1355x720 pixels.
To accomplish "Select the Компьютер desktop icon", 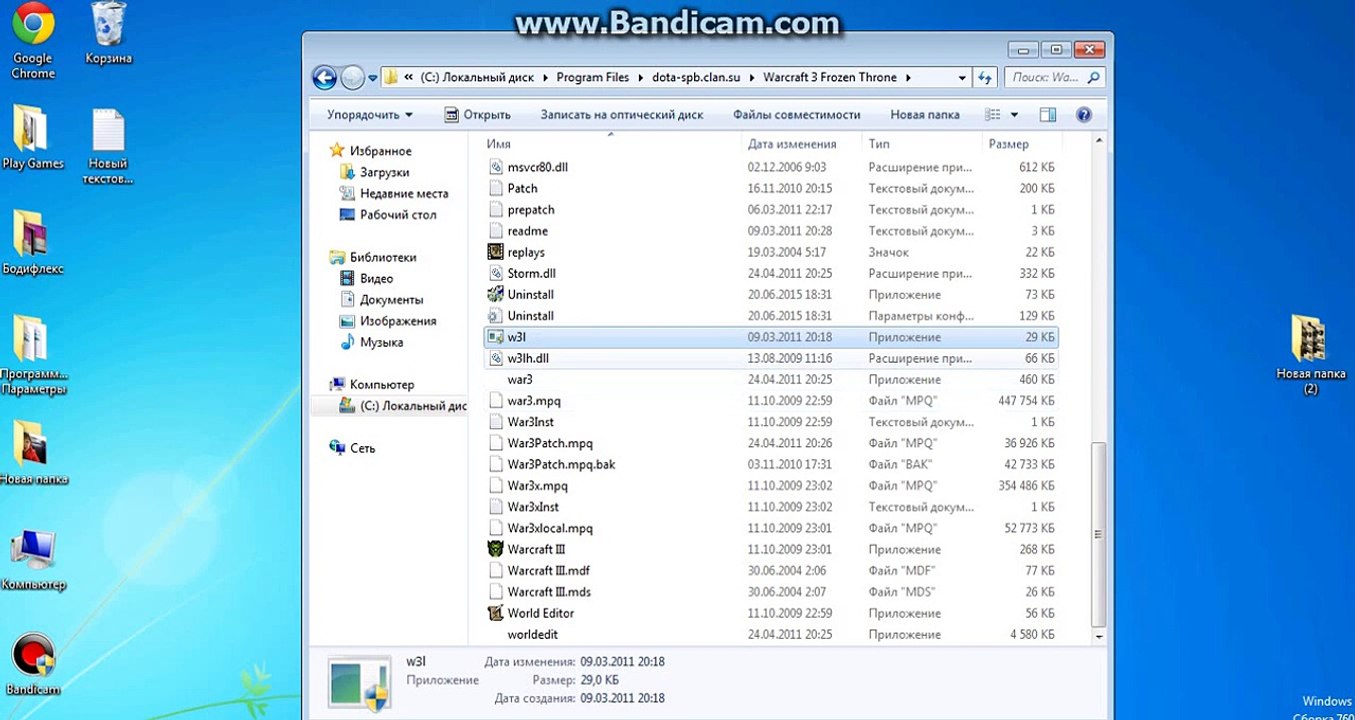I will click(x=33, y=560).
